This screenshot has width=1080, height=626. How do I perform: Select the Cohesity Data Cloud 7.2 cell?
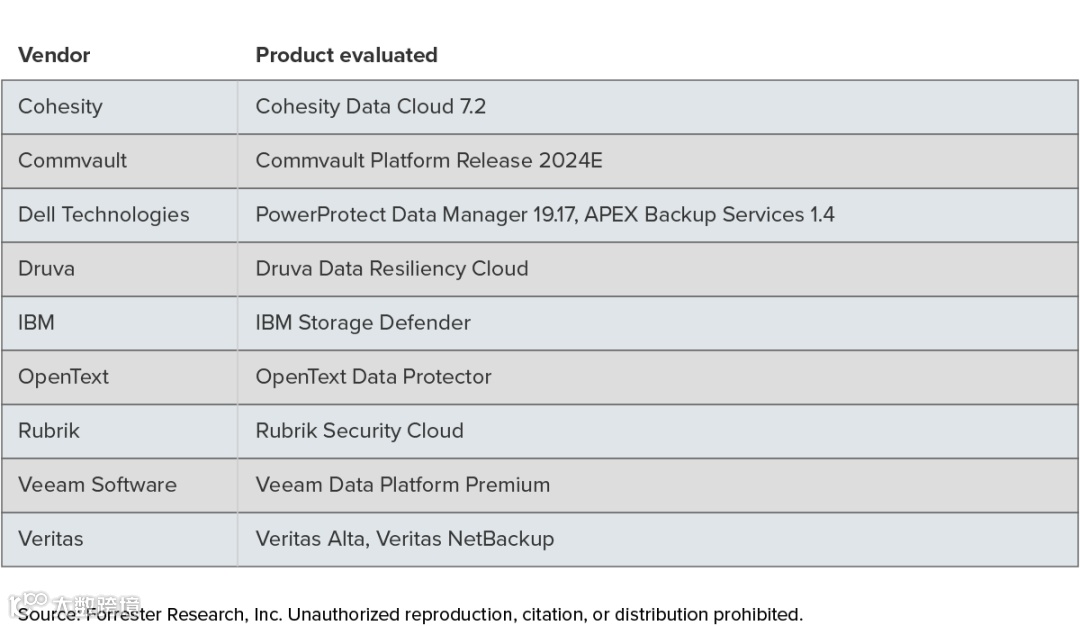tap(371, 107)
